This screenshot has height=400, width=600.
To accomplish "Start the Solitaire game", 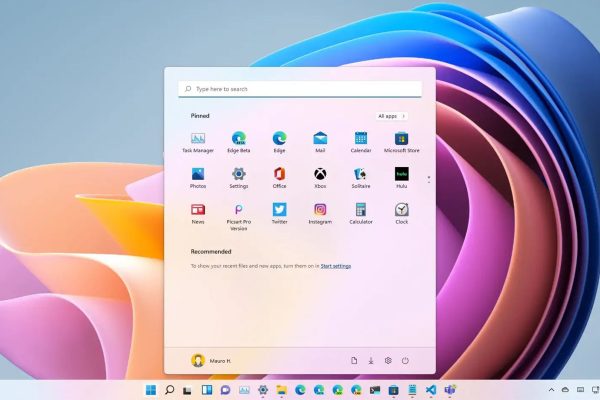I will click(x=361, y=178).
